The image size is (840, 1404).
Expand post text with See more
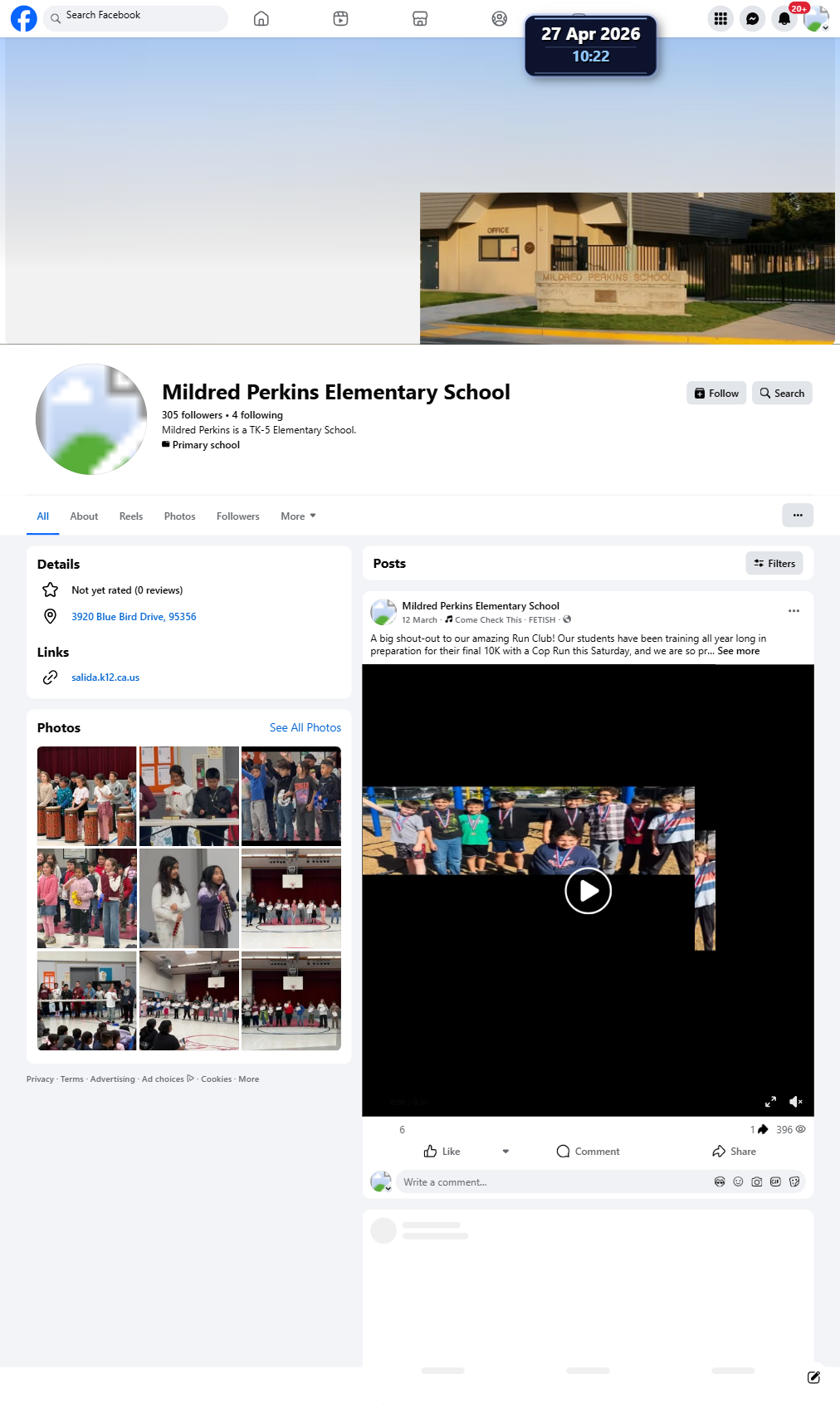[x=739, y=651]
